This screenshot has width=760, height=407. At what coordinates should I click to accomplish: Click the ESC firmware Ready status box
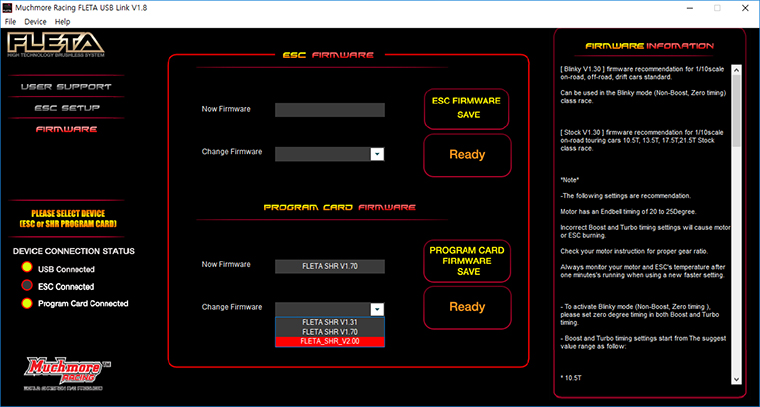[467, 155]
